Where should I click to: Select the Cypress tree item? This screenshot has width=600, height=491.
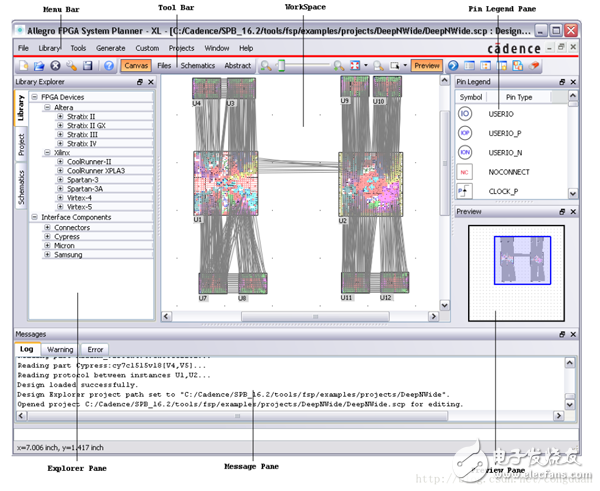coord(67,237)
